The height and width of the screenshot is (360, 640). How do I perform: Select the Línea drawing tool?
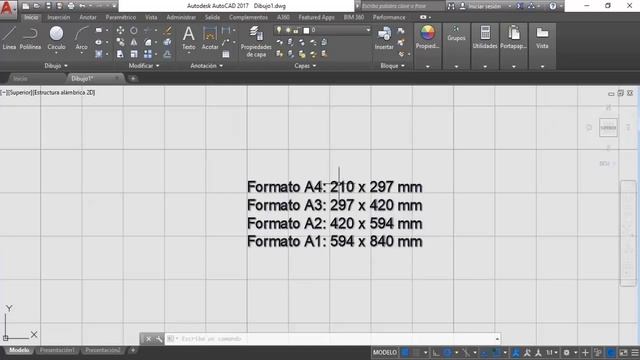[x=9, y=38]
